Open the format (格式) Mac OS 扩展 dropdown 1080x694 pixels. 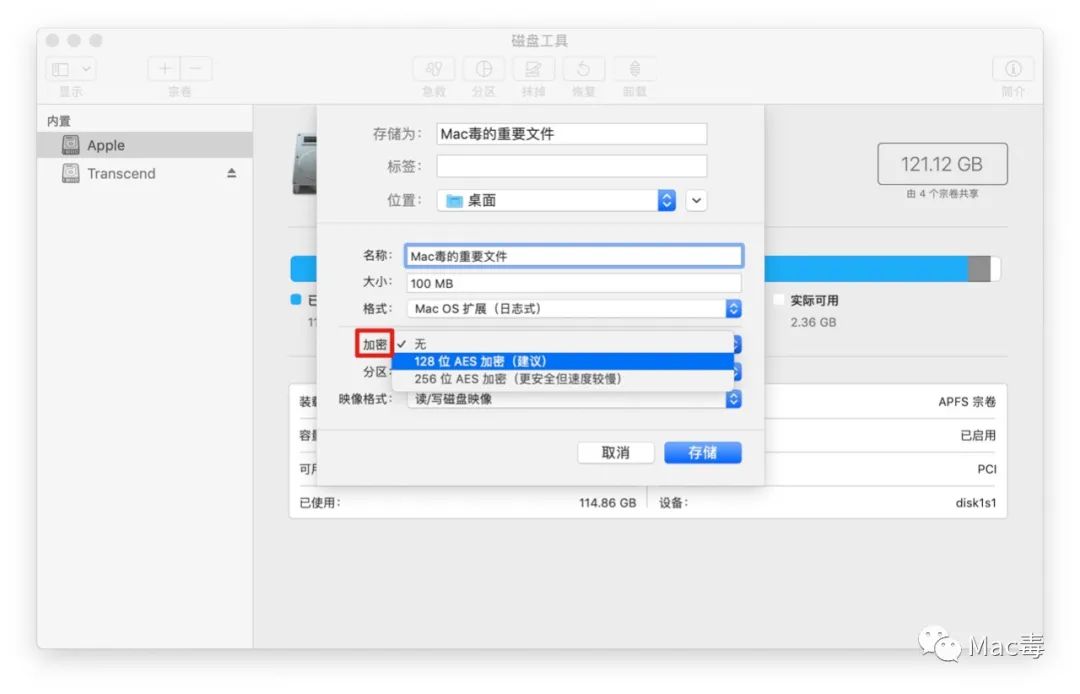573,309
